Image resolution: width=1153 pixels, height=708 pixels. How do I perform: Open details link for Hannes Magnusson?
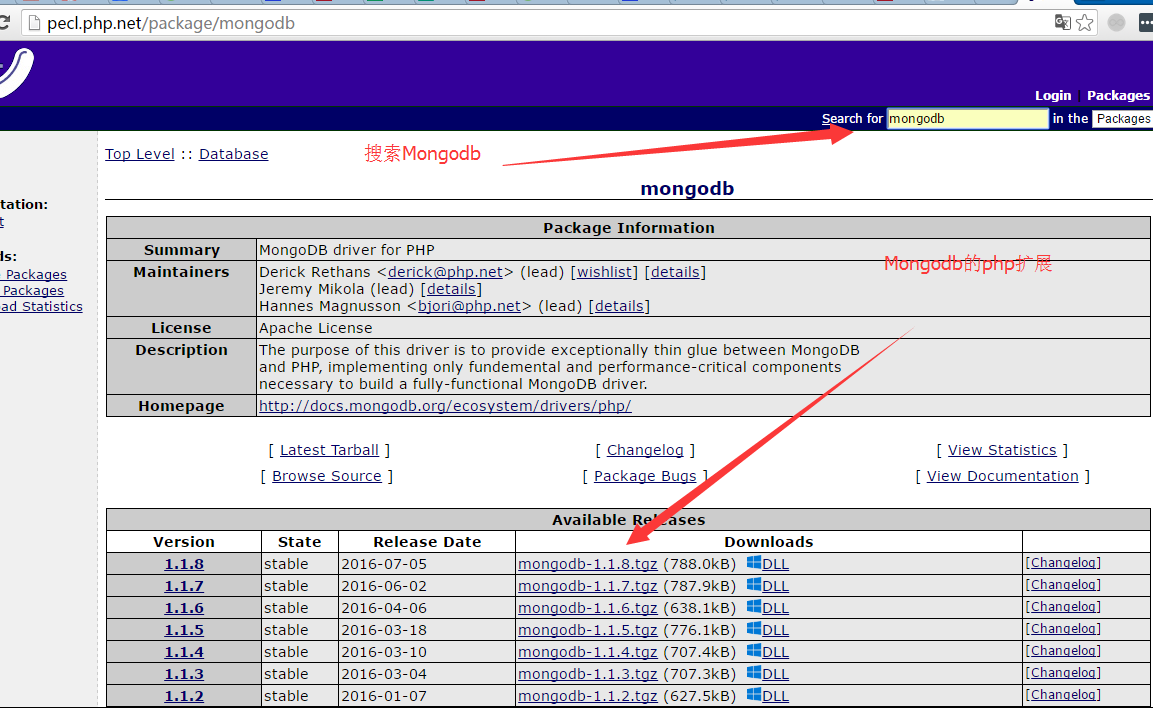pos(619,306)
